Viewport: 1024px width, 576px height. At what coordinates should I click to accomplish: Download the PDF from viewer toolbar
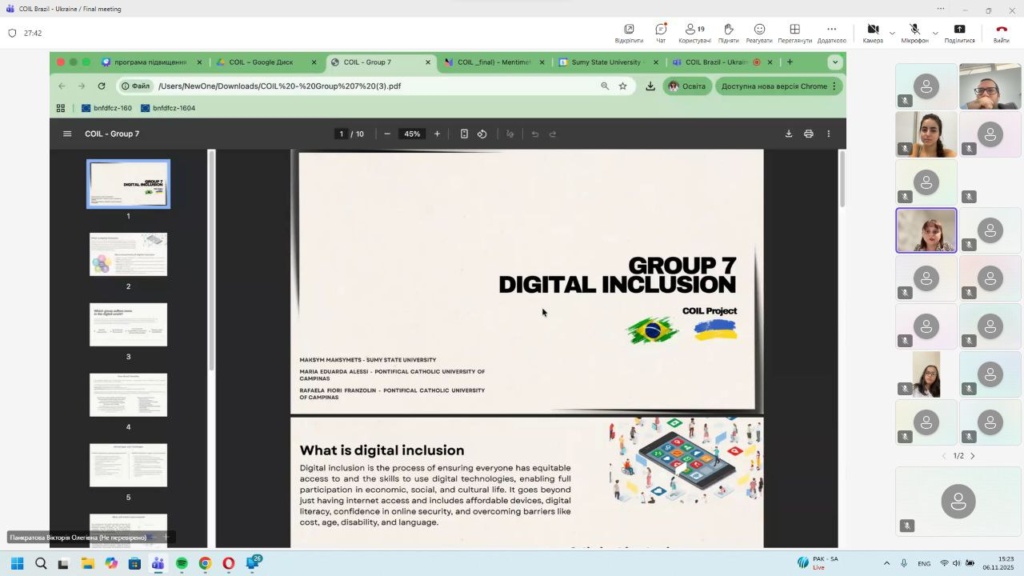788,134
